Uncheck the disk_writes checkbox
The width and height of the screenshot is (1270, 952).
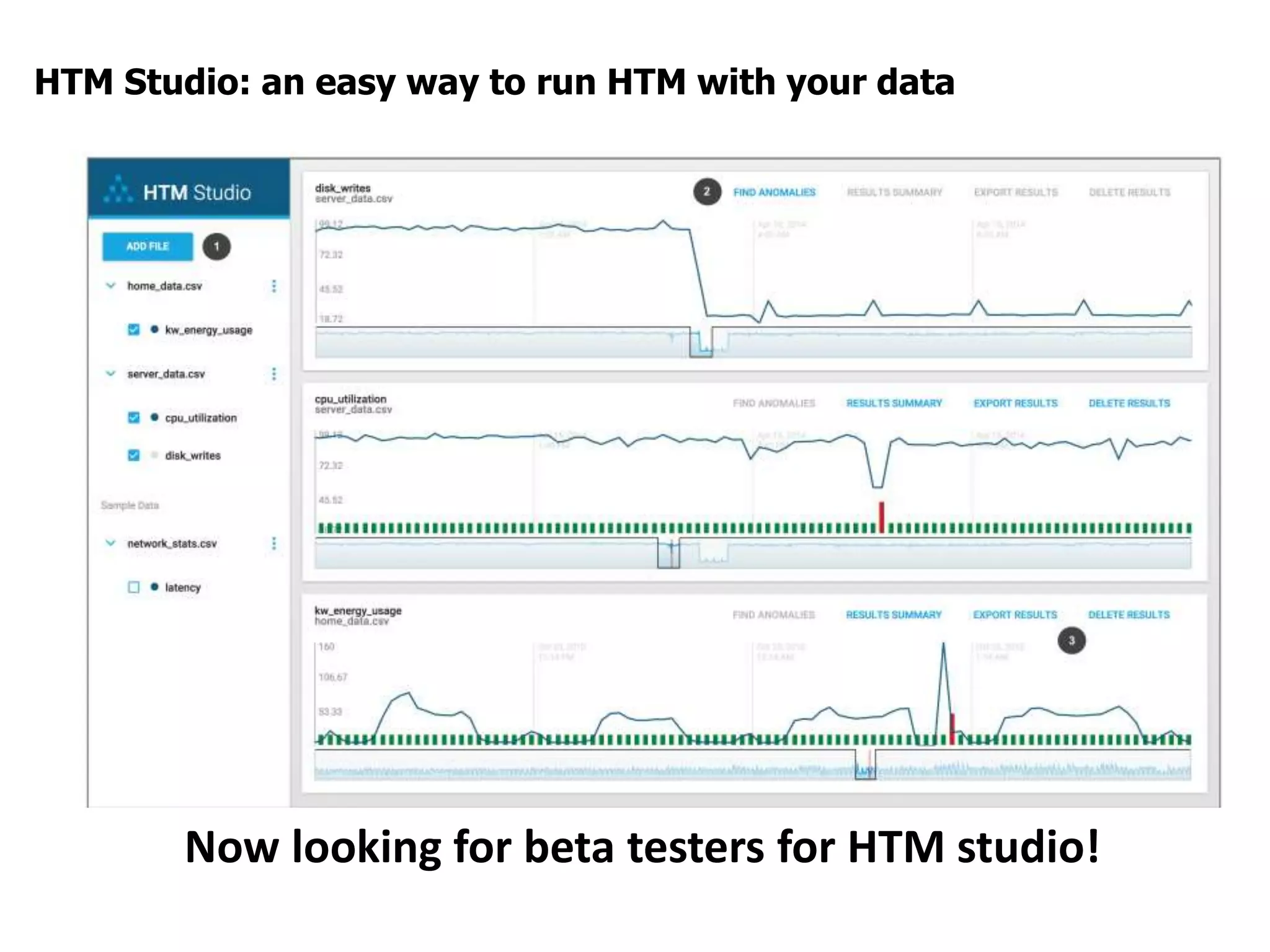click(x=133, y=455)
